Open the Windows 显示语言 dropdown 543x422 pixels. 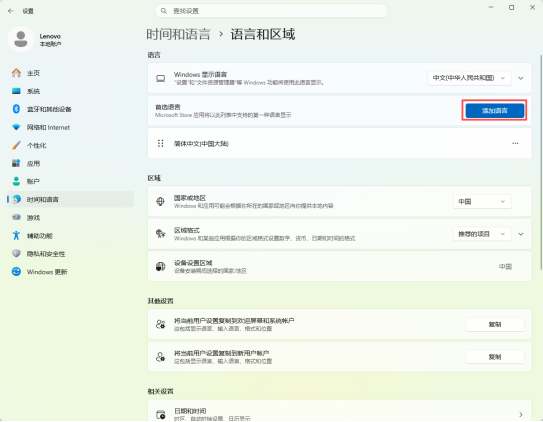469,78
